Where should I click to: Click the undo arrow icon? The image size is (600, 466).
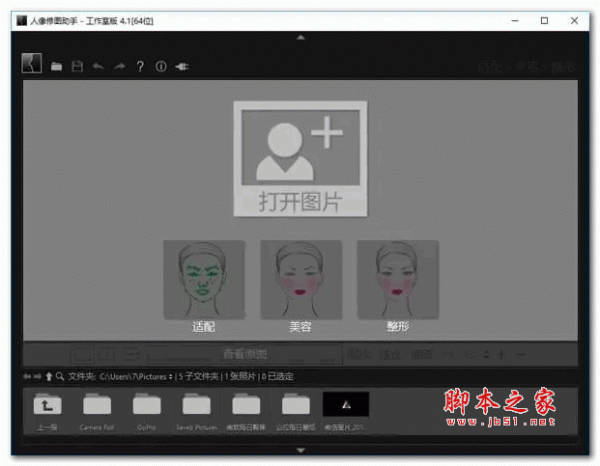tap(97, 66)
